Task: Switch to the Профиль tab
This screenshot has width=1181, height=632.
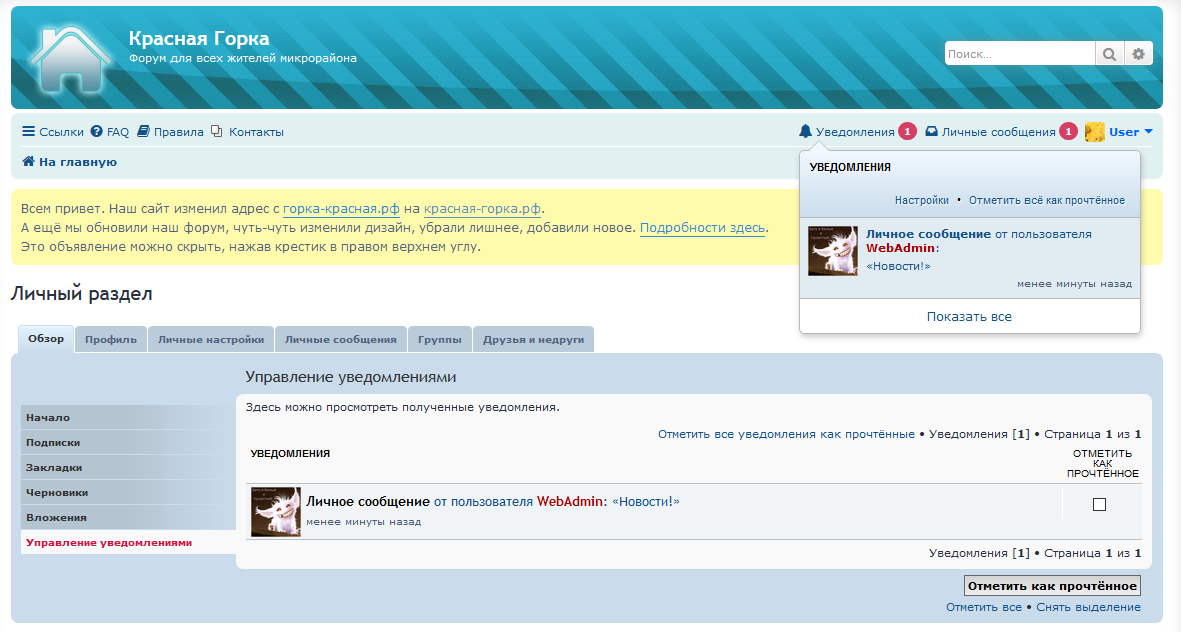Action: point(111,340)
